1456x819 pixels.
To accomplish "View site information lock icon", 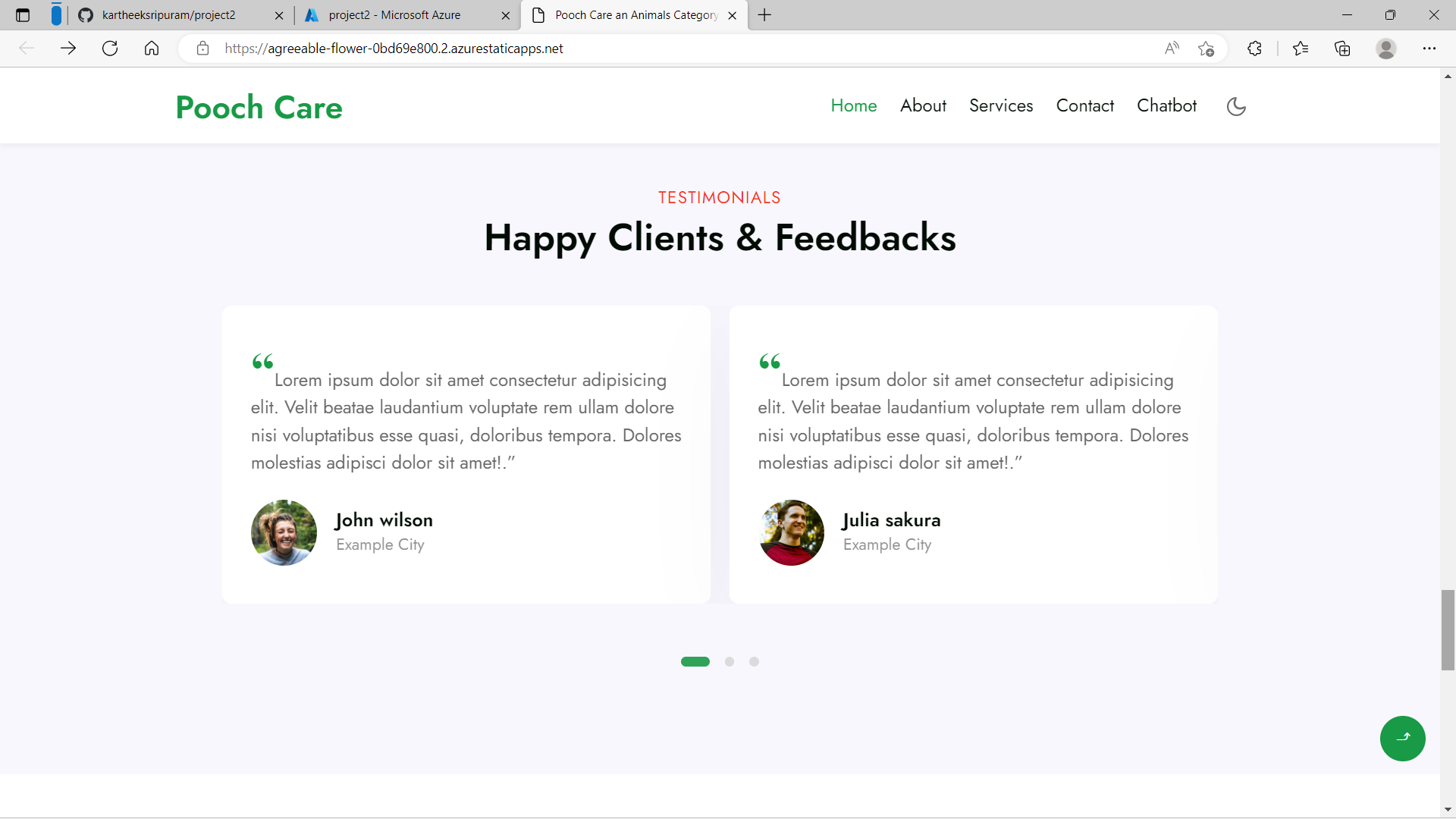I will [x=202, y=49].
